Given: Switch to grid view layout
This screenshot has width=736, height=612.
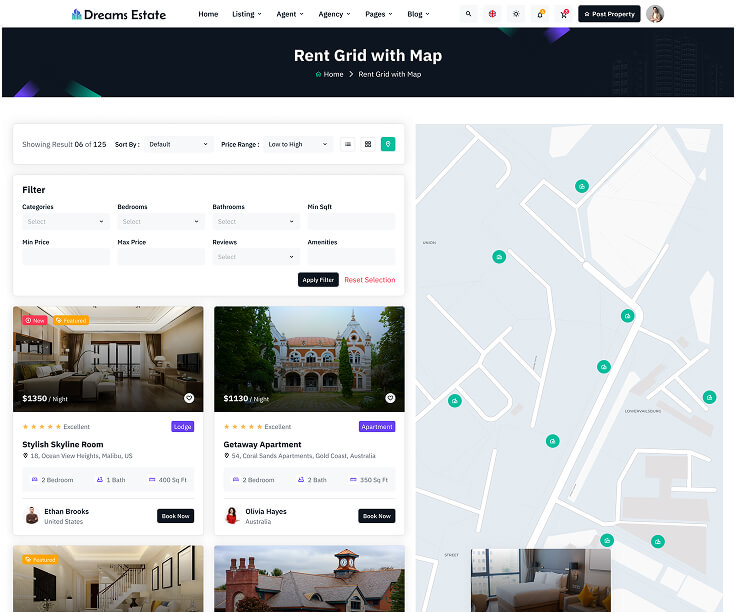Looking at the screenshot, I should point(368,144).
